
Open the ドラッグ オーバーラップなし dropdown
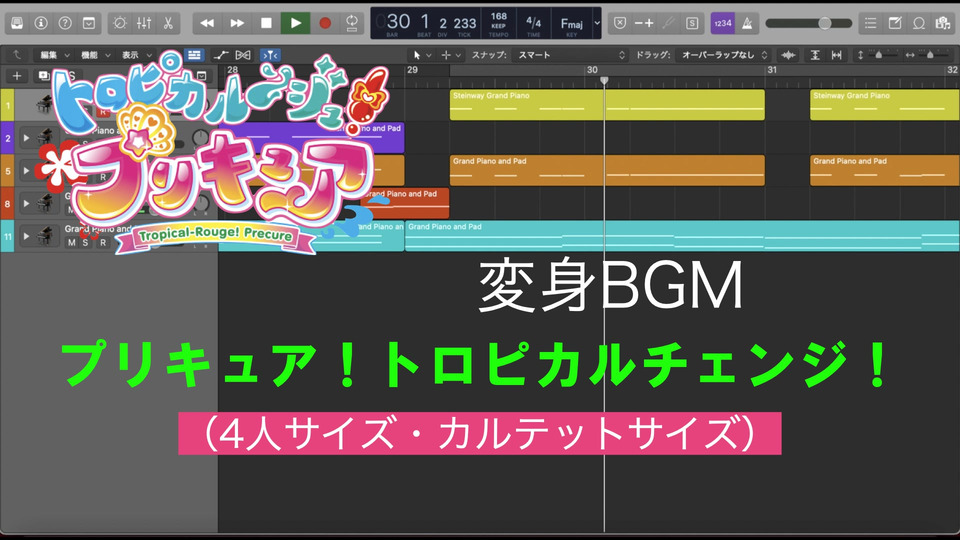pos(723,55)
